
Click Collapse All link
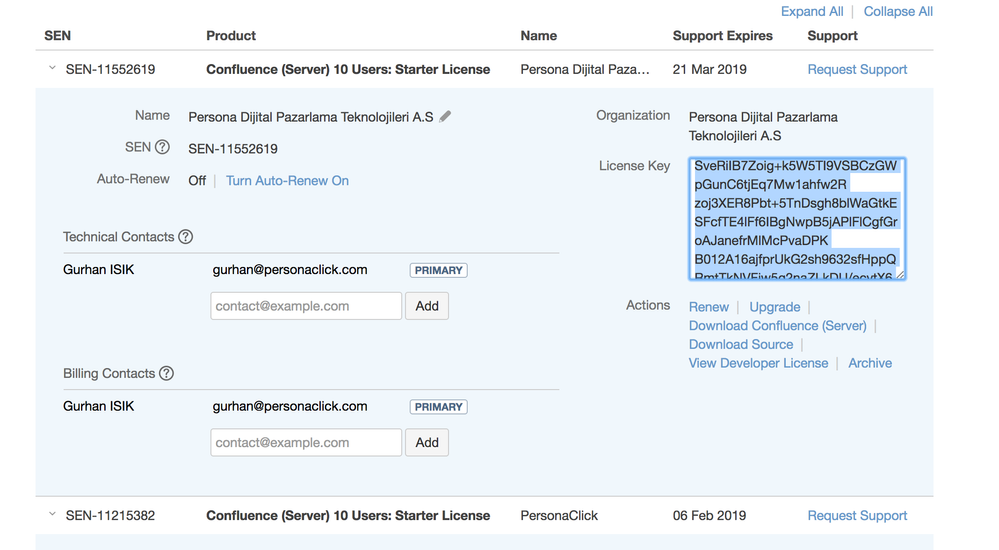pyautogui.click(x=898, y=11)
